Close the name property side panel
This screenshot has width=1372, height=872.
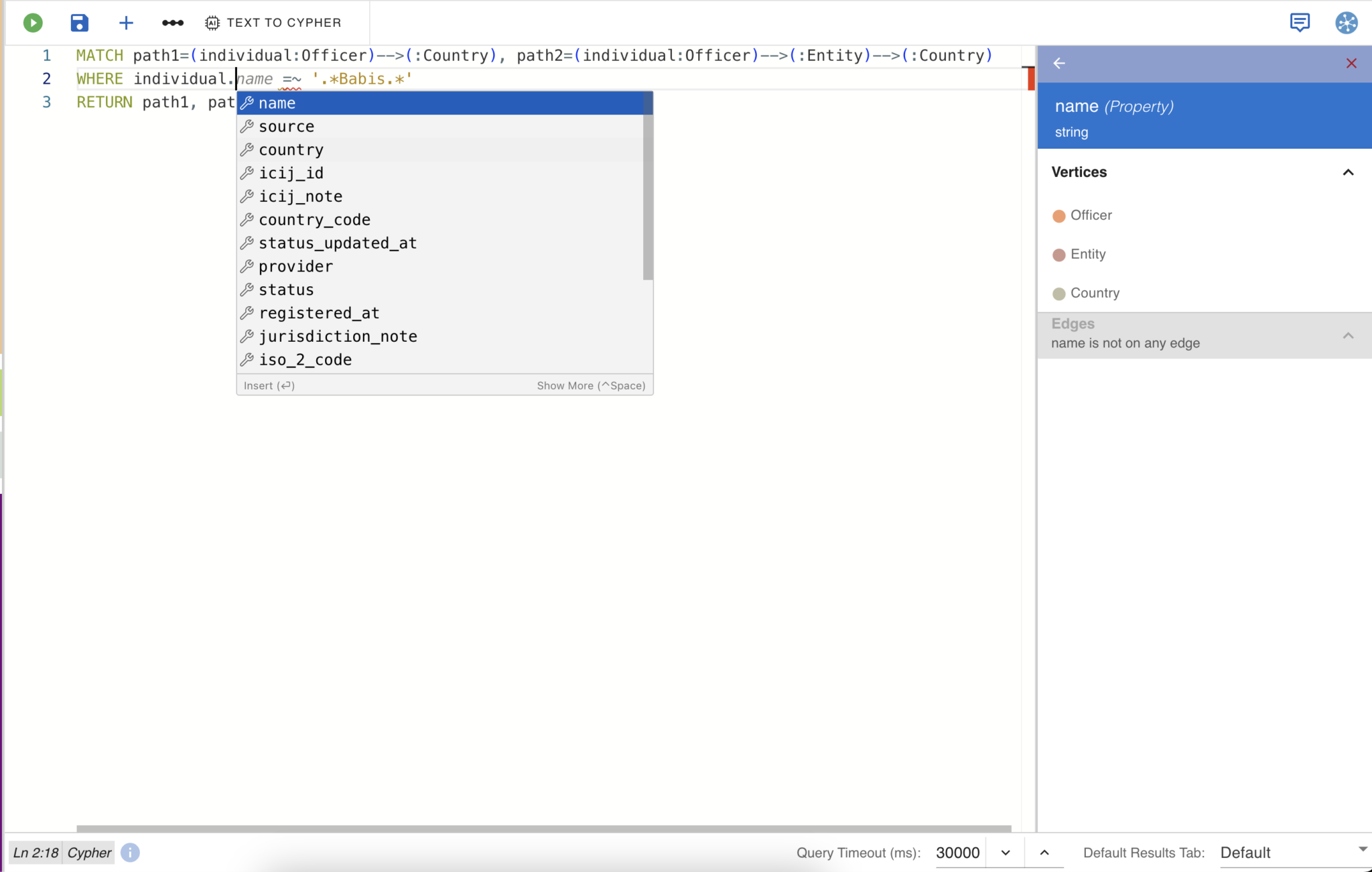(1351, 63)
